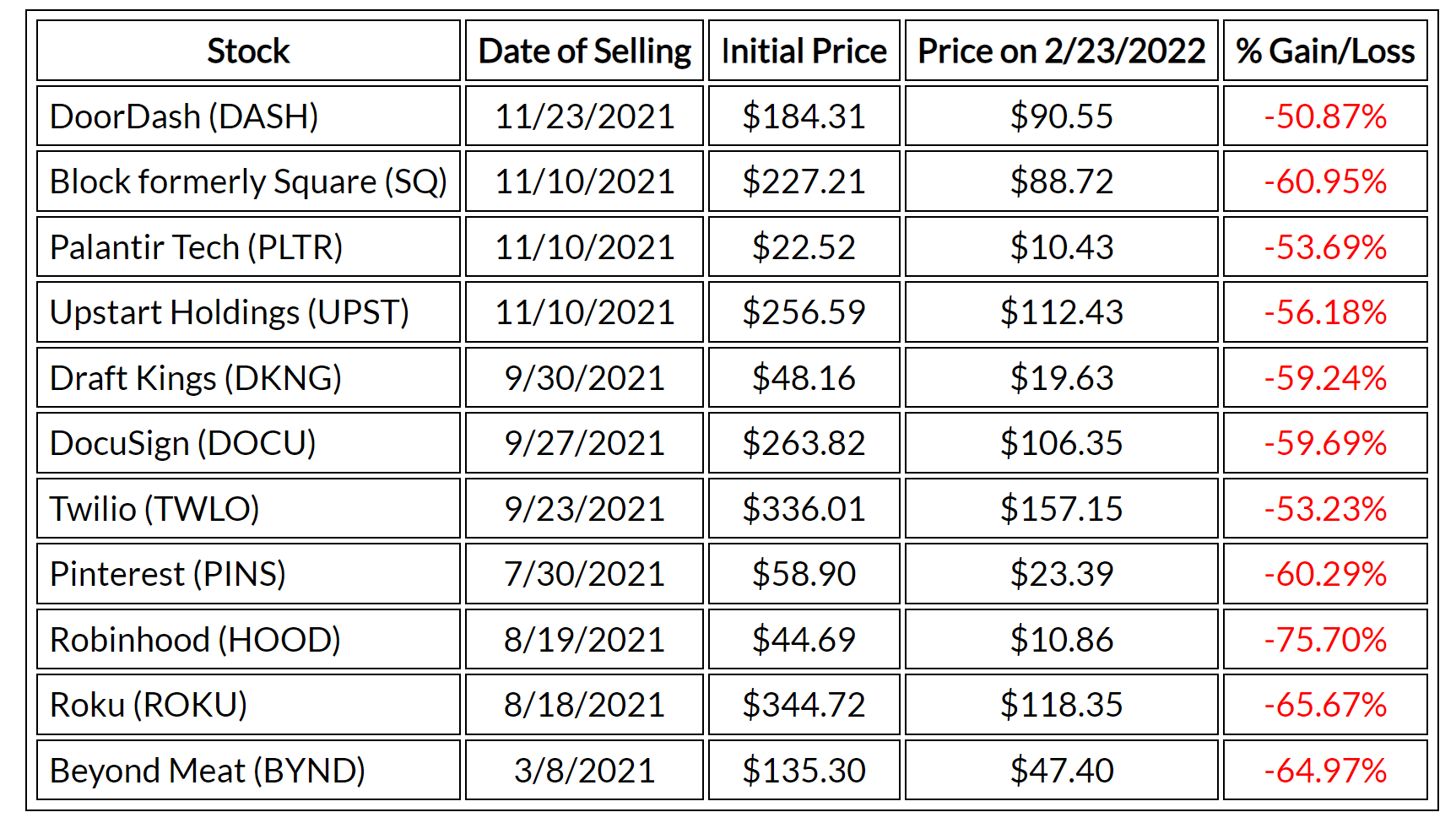This screenshot has width=1456, height=823.
Task: Click the Price on 2/23/2022 header
Action: pyautogui.click(x=1061, y=51)
